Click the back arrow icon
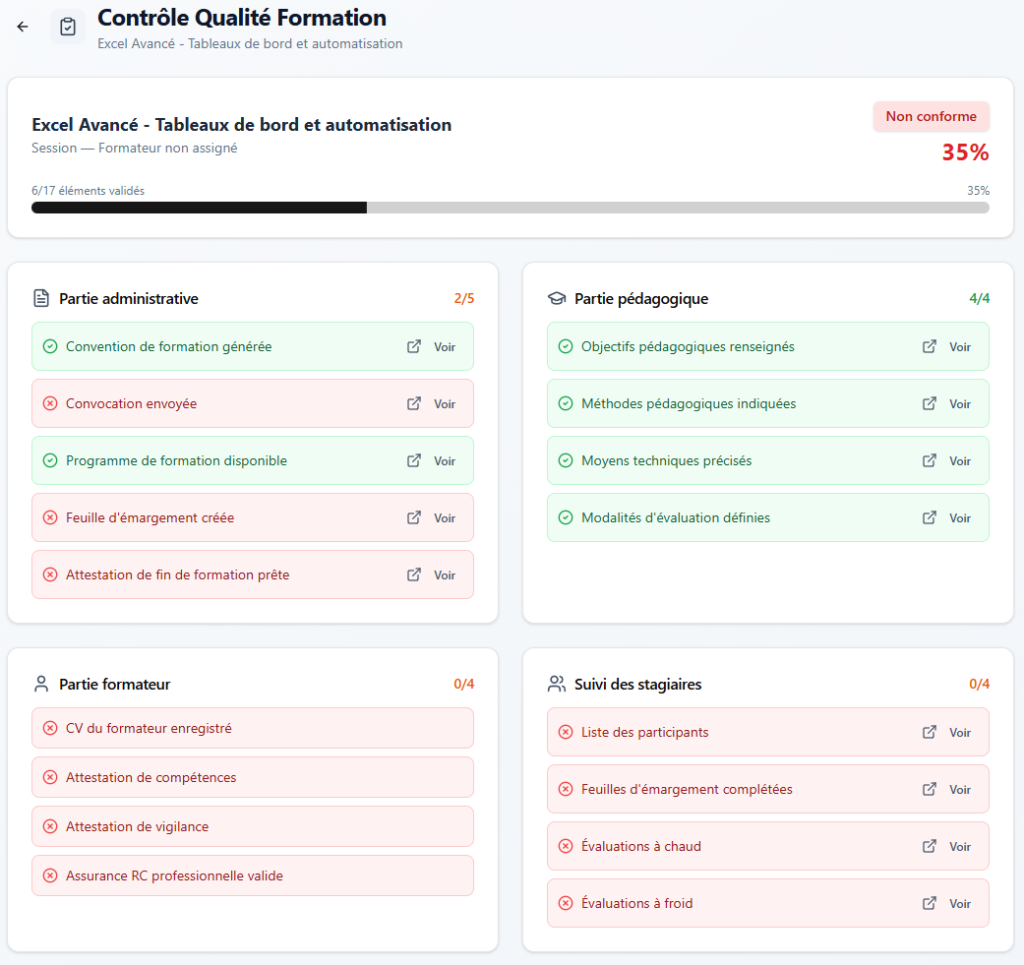The width and height of the screenshot is (1024, 965). pos(23,27)
